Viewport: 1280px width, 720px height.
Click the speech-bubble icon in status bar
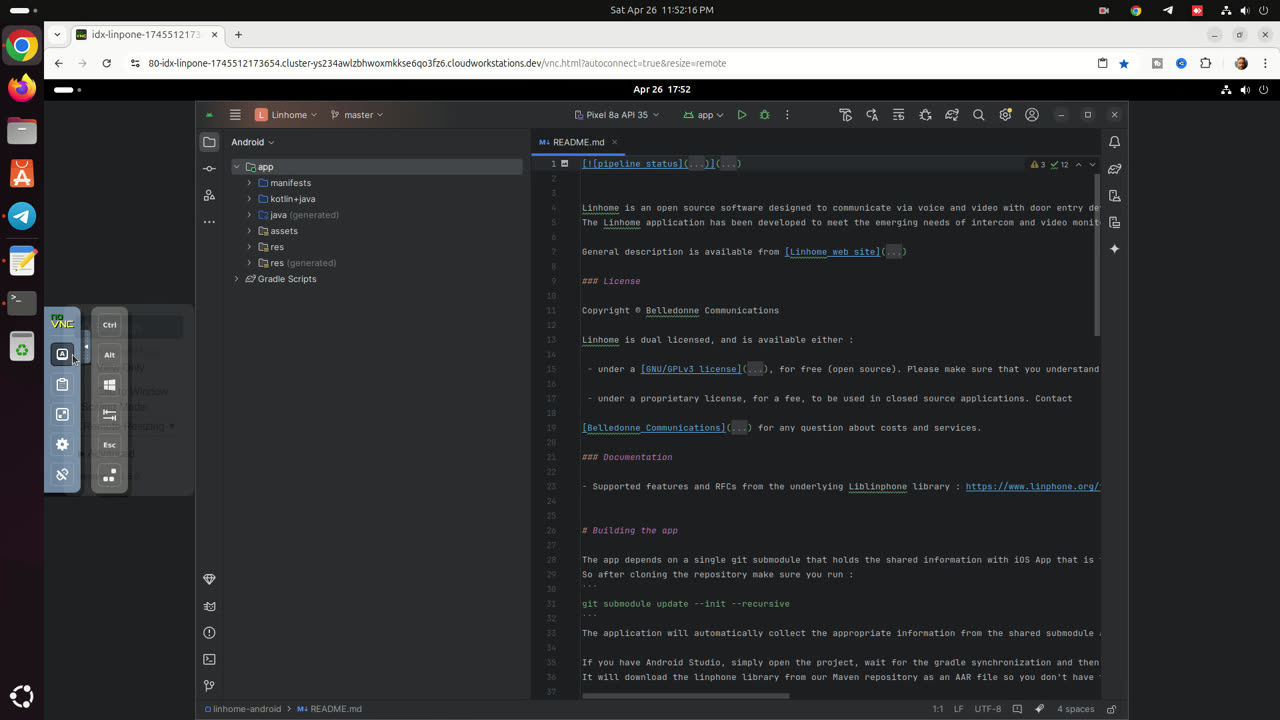pyautogui.click(x=1017, y=709)
